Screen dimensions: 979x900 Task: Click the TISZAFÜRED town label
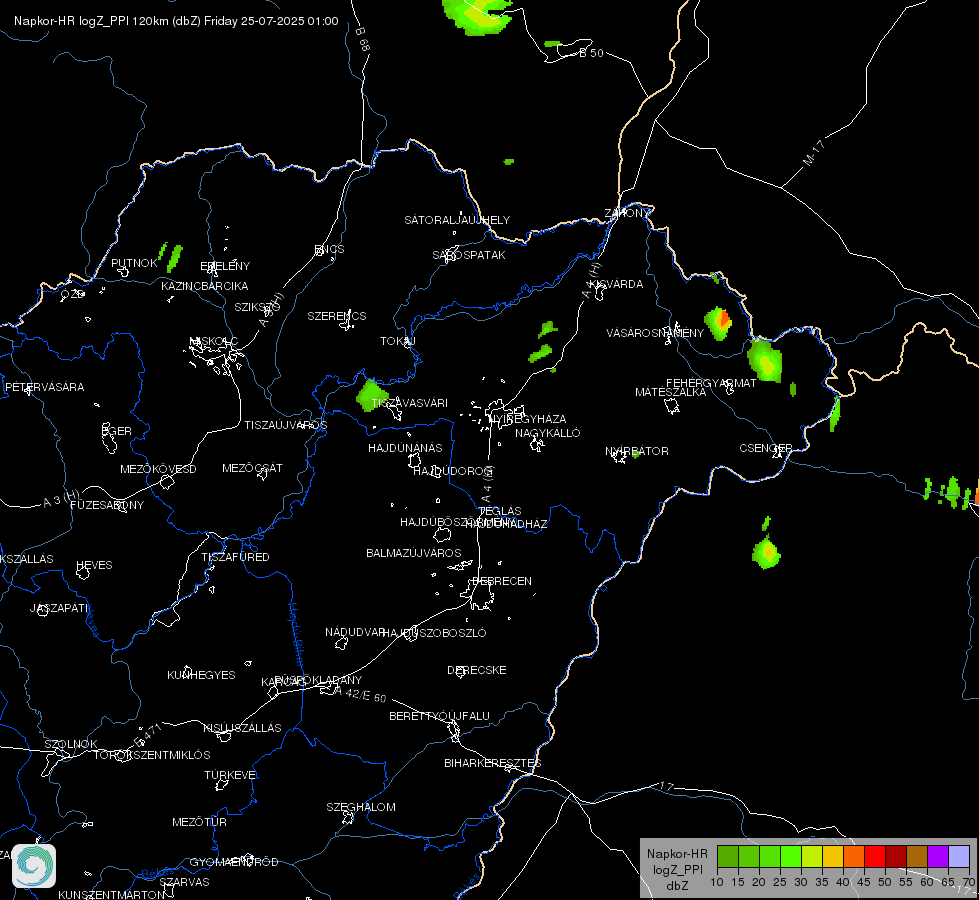(235, 556)
